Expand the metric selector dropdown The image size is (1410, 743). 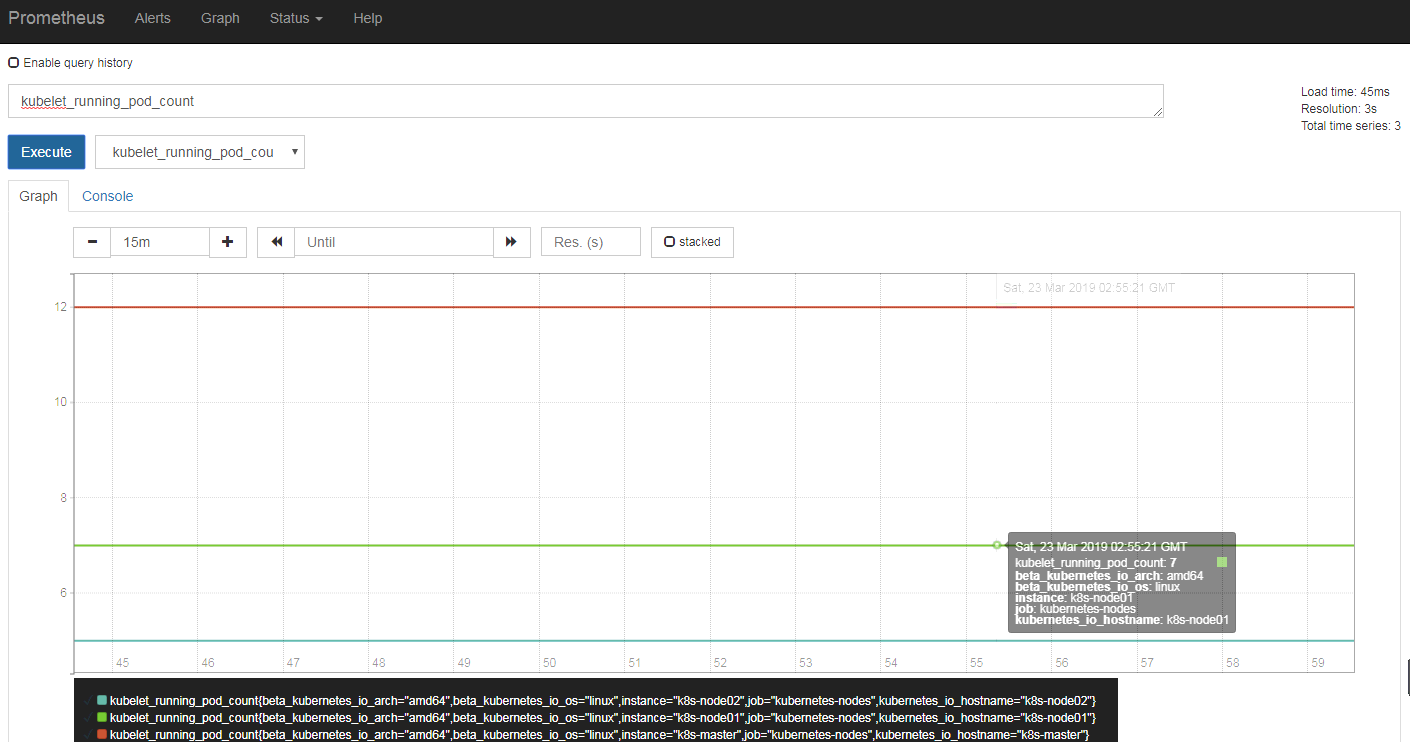[x=200, y=152]
